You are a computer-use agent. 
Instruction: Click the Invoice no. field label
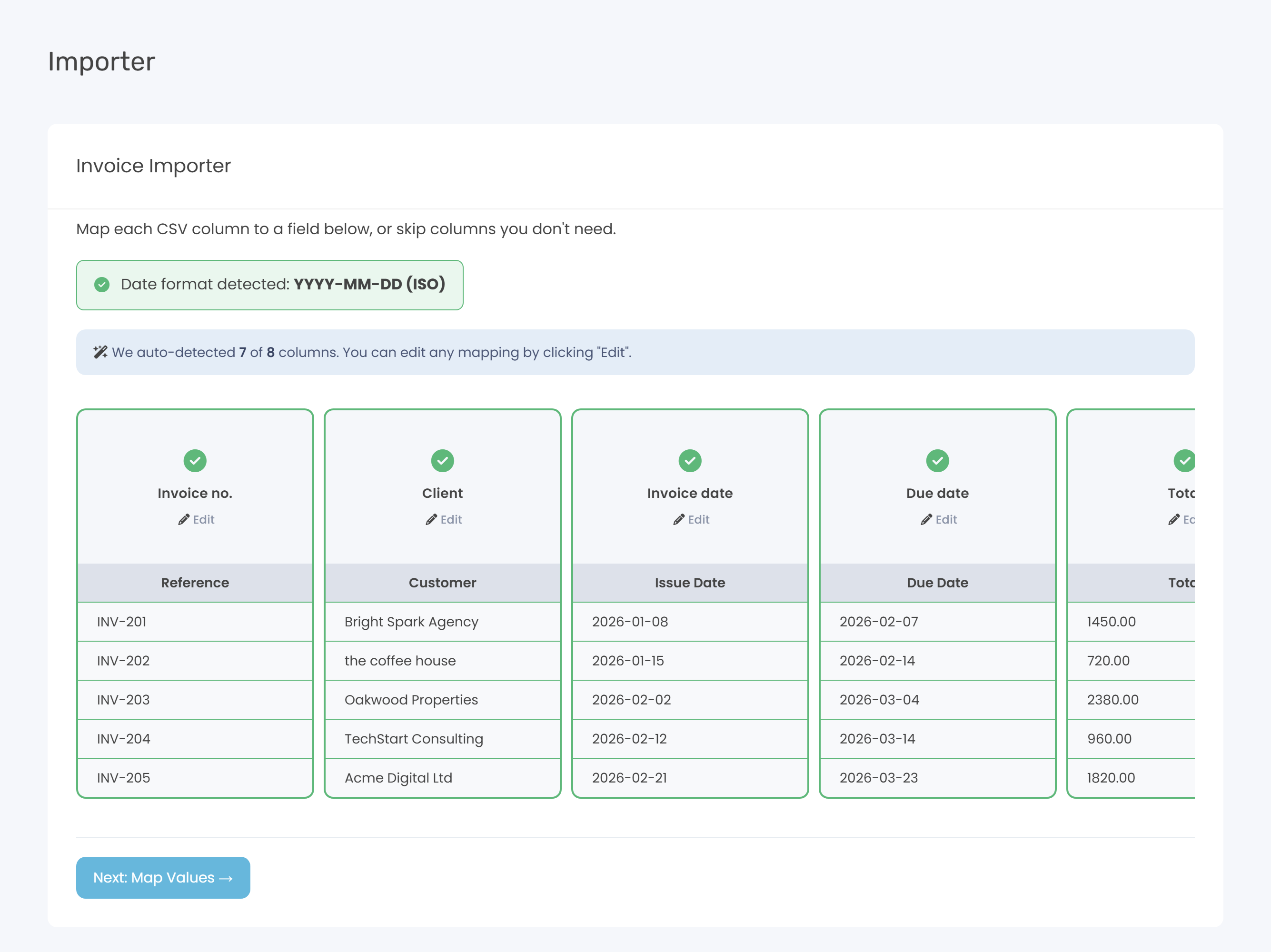195,494
